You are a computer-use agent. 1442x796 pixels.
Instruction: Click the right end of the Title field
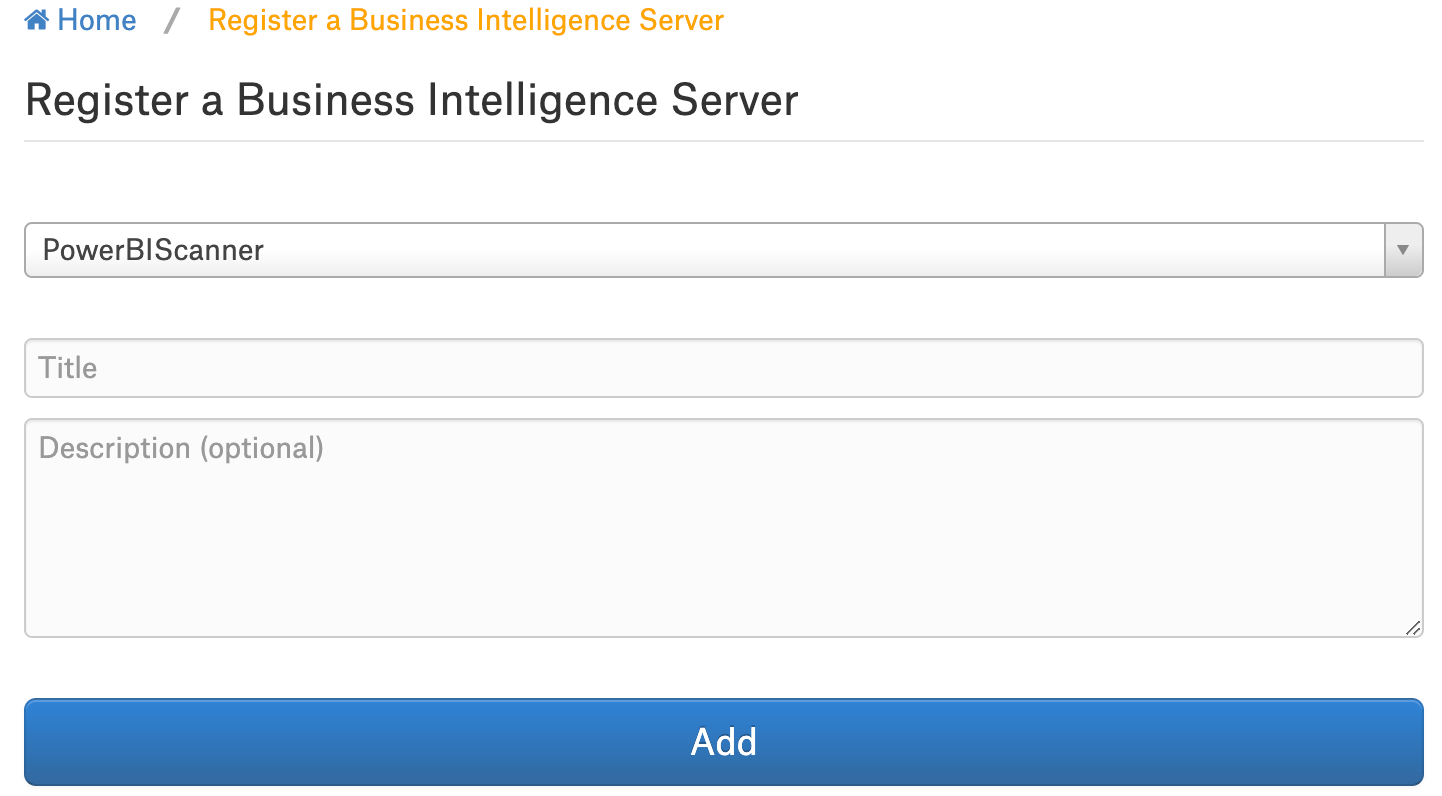(1390, 368)
